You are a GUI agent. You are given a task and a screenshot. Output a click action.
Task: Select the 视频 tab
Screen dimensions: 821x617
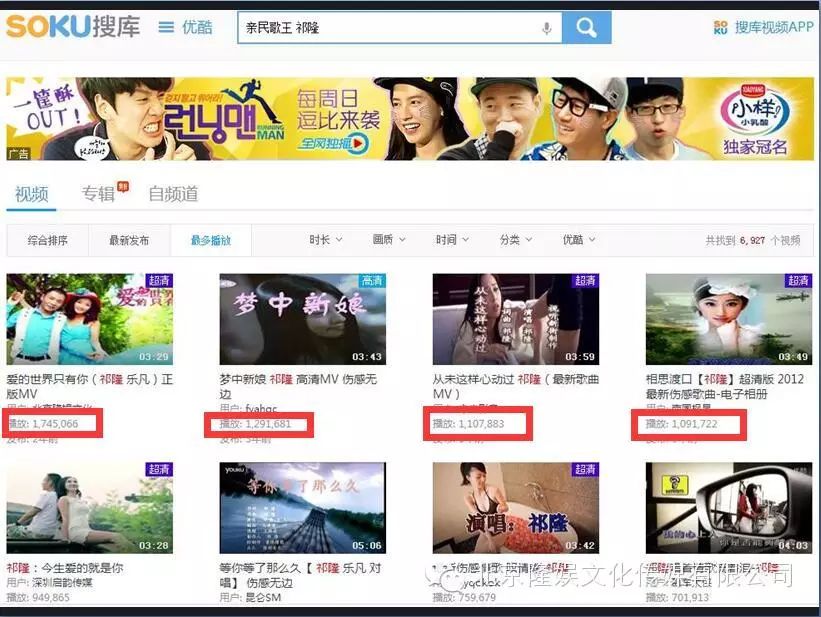pyautogui.click(x=31, y=194)
